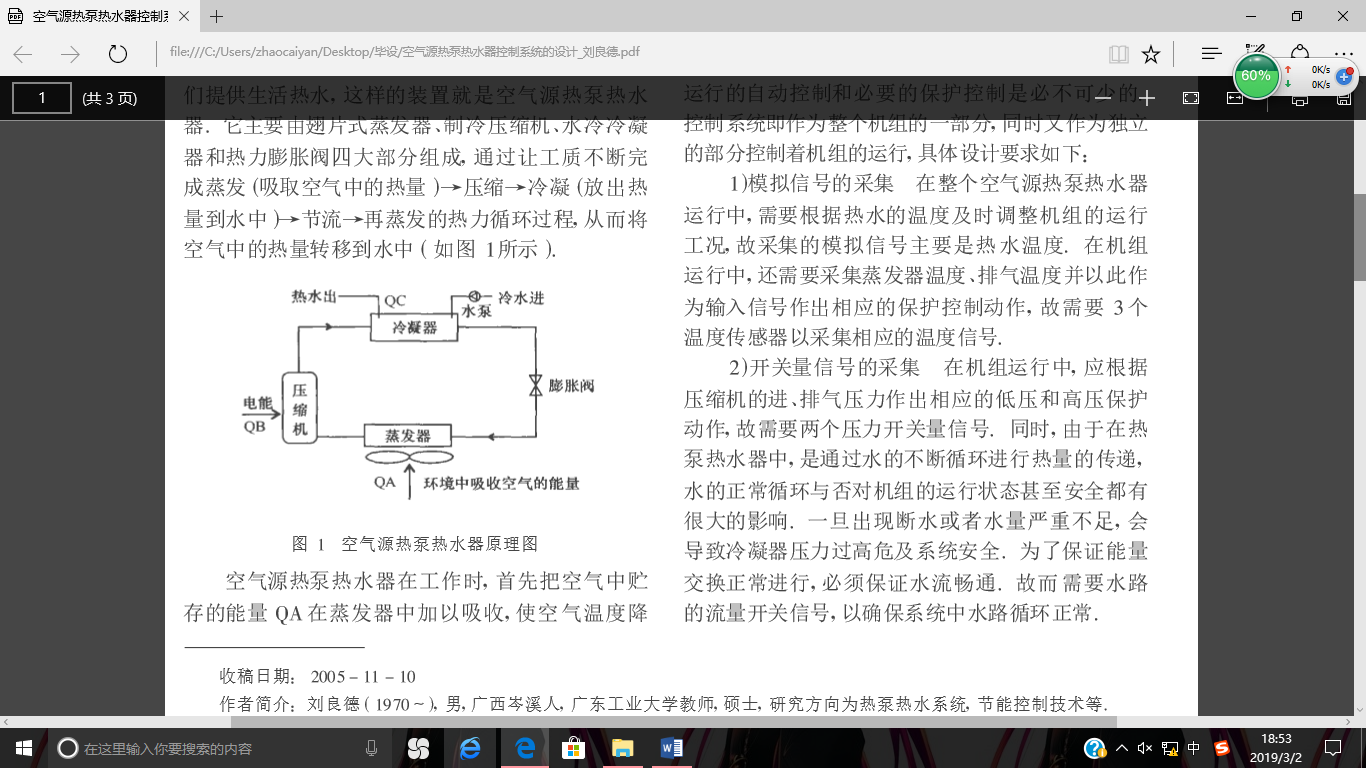Switch PDF to full screen view
1366x768 pixels.
coord(1191,98)
